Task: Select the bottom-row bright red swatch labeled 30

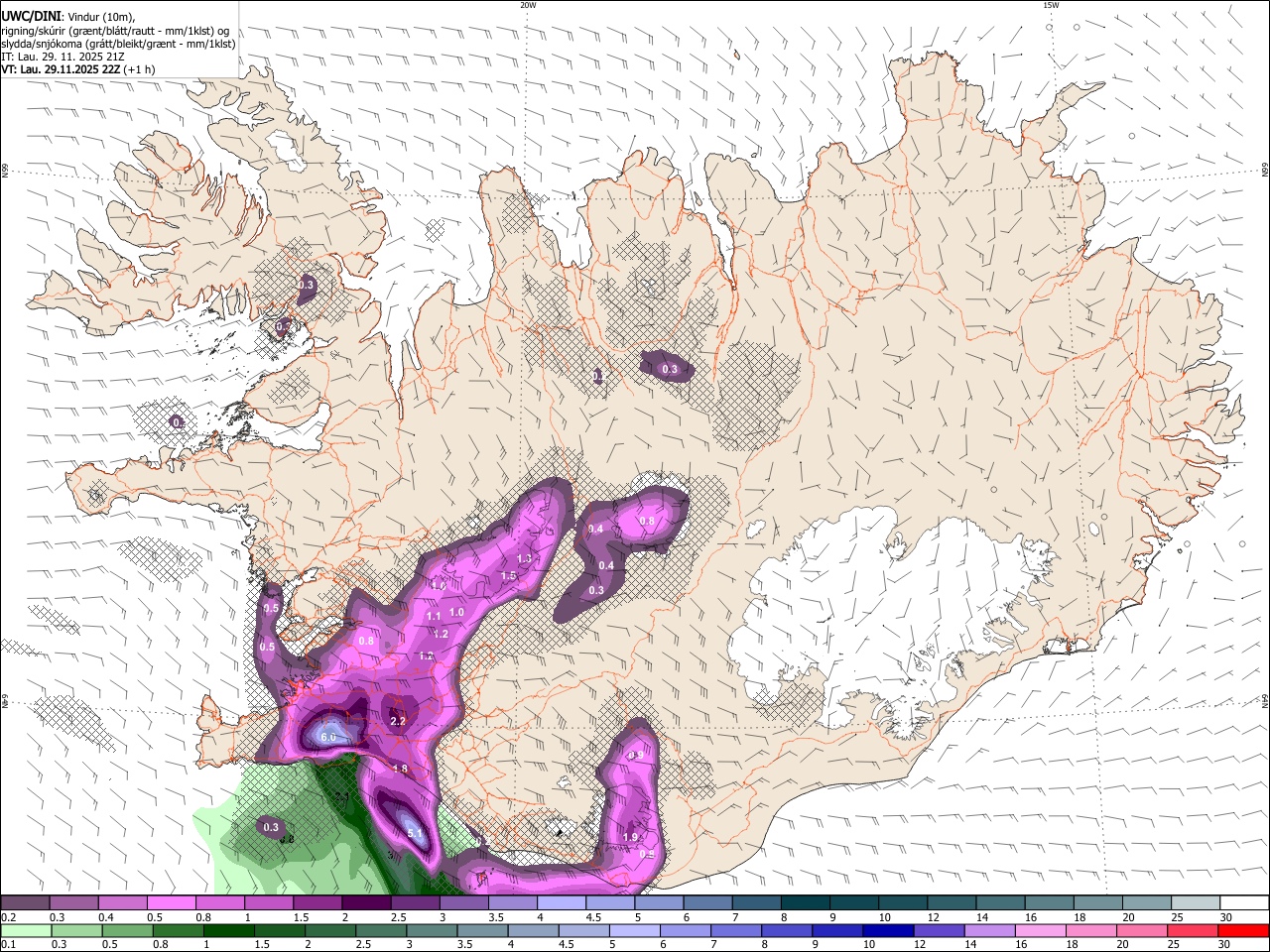Action: 1243,931
